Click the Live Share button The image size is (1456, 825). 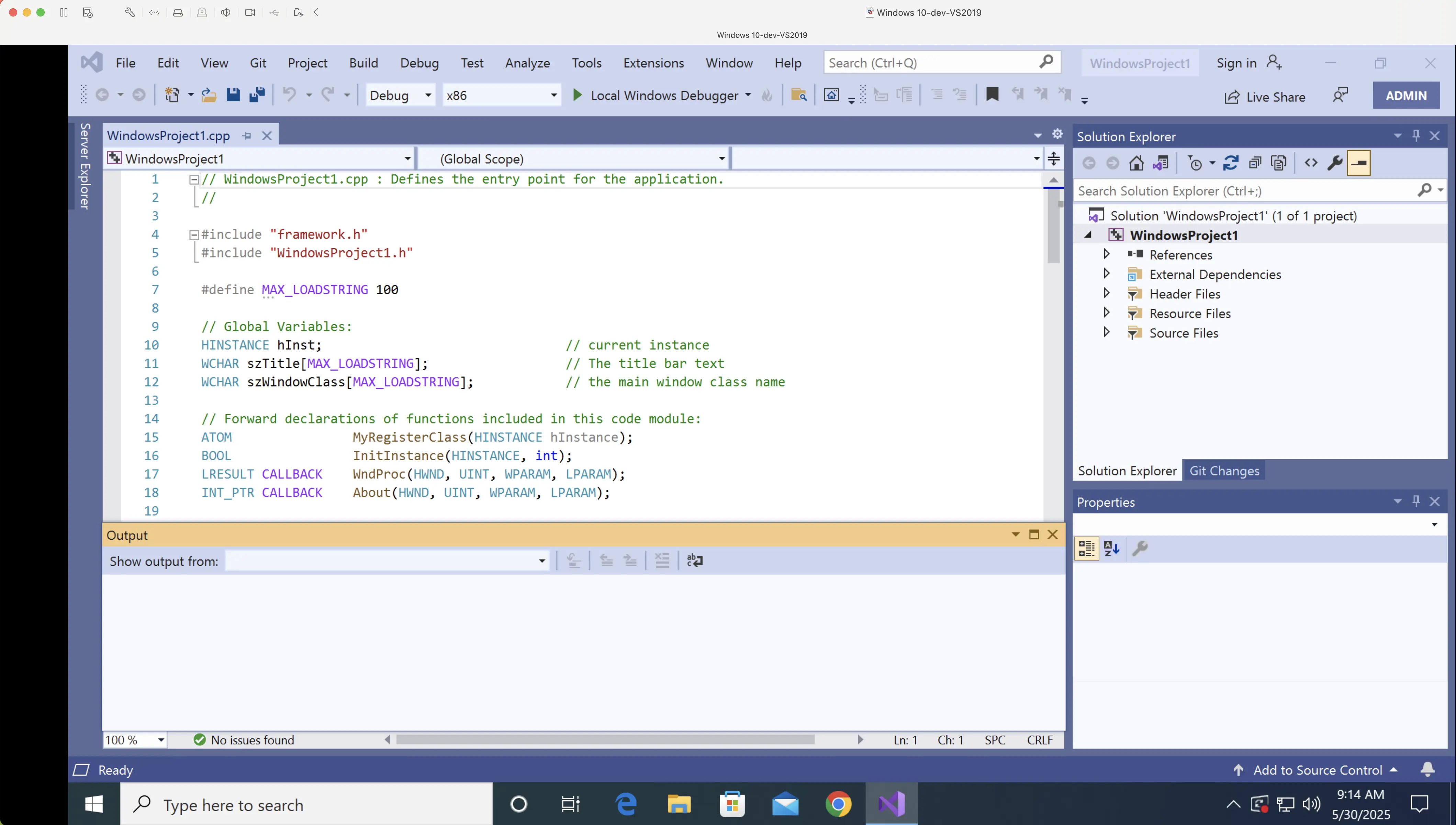tap(1265, 97)
